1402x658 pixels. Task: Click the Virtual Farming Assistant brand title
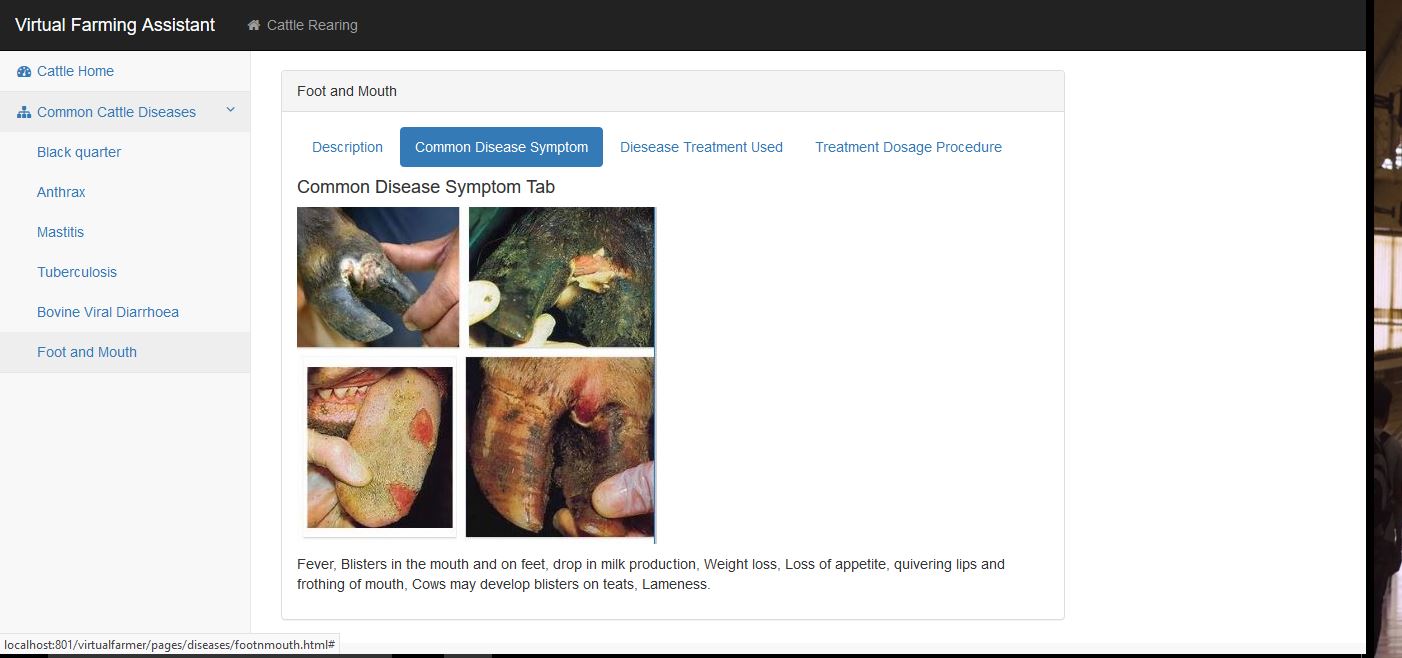(x=115, y=25)
